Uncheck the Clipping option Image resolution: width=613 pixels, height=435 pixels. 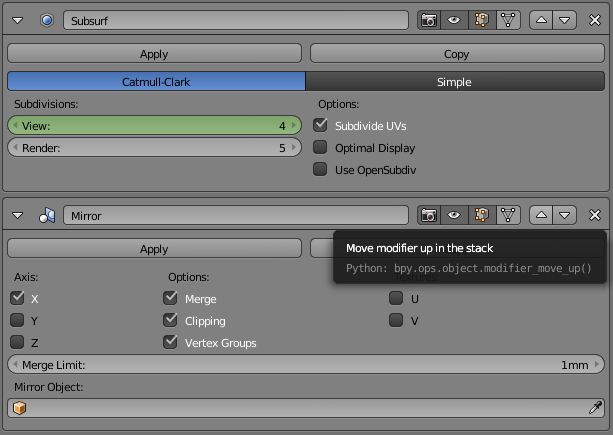click(x=170, y=320)
